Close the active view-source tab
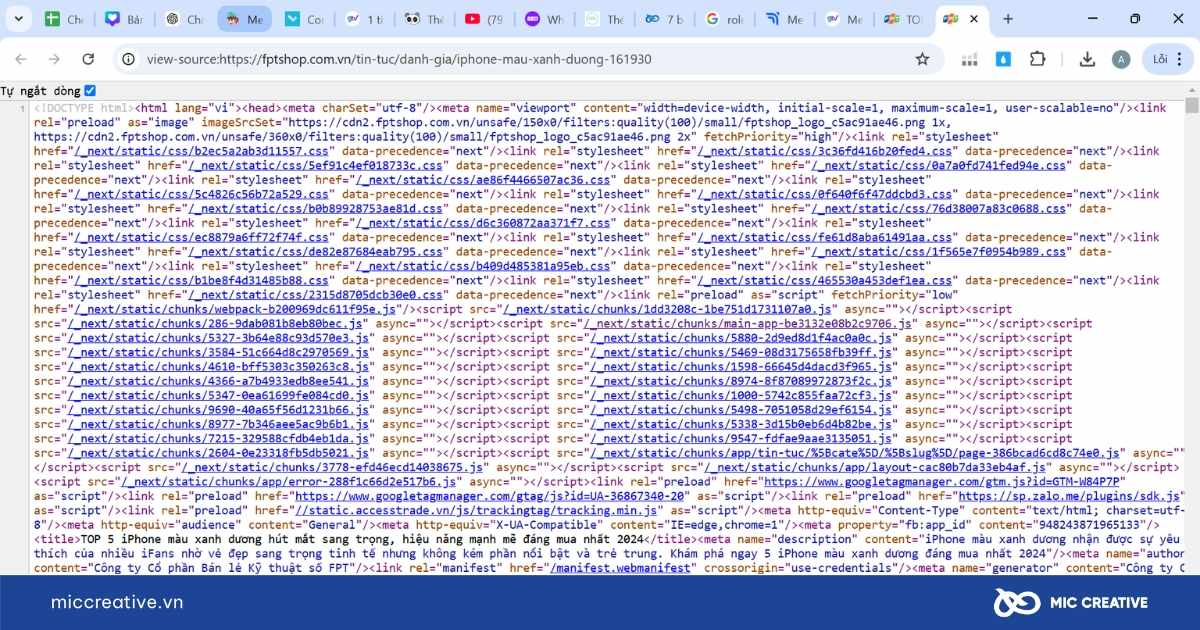This screenshot has height=630, width=1200. pyautogui.click(x=974, y=19)
